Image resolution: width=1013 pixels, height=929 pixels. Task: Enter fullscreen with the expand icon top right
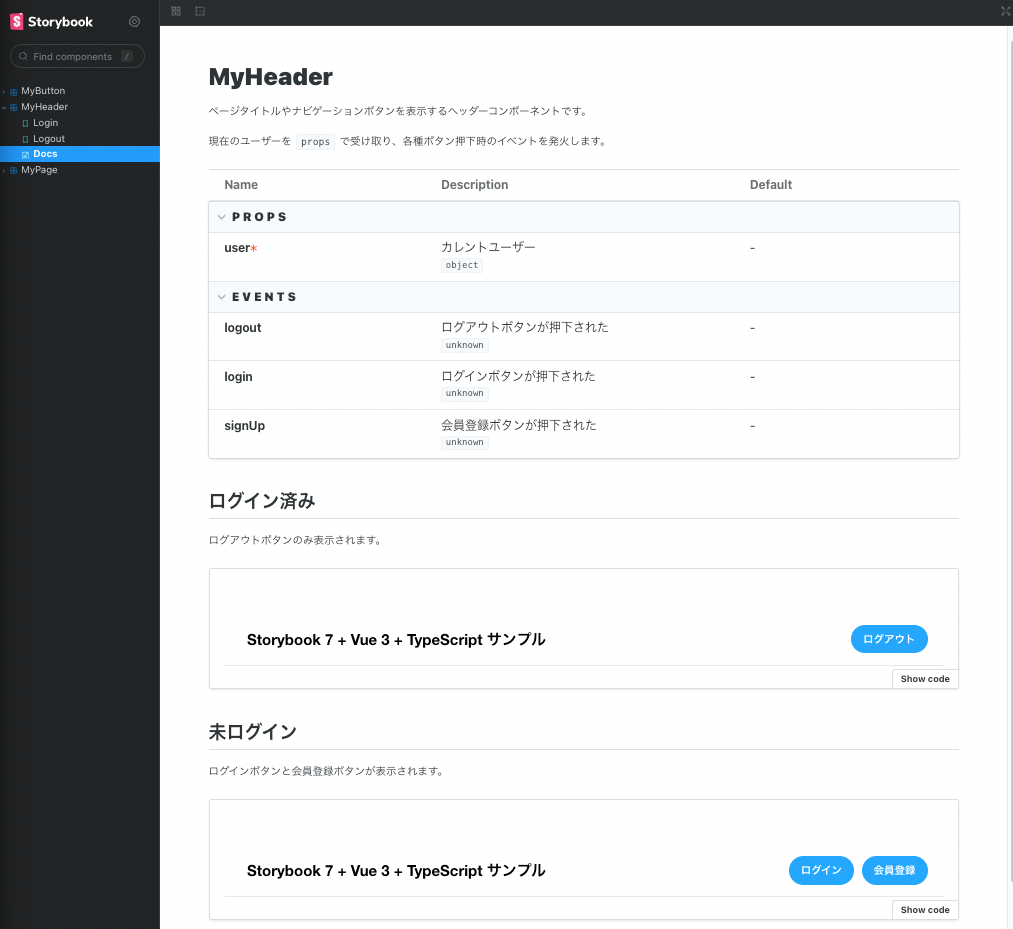[x=1004, y=12]
